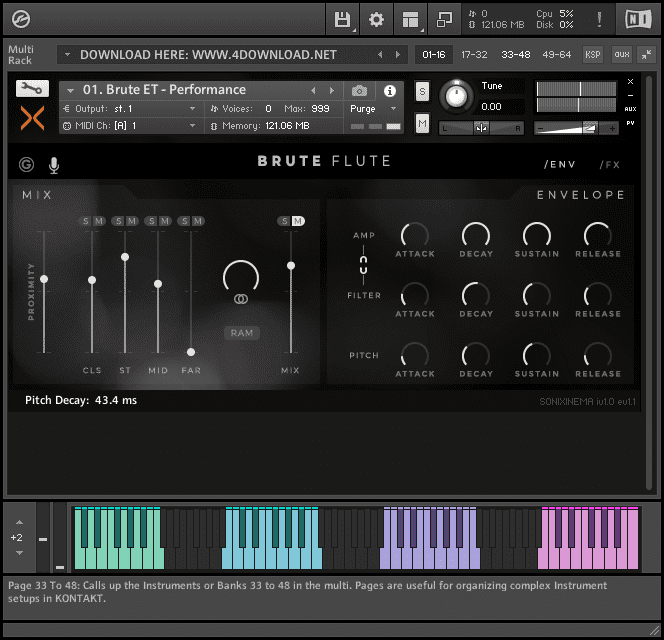Viewport: 664px width, 640px height.
Task: Switch to rack page 49-64
Action: click(x=556, y=55)
